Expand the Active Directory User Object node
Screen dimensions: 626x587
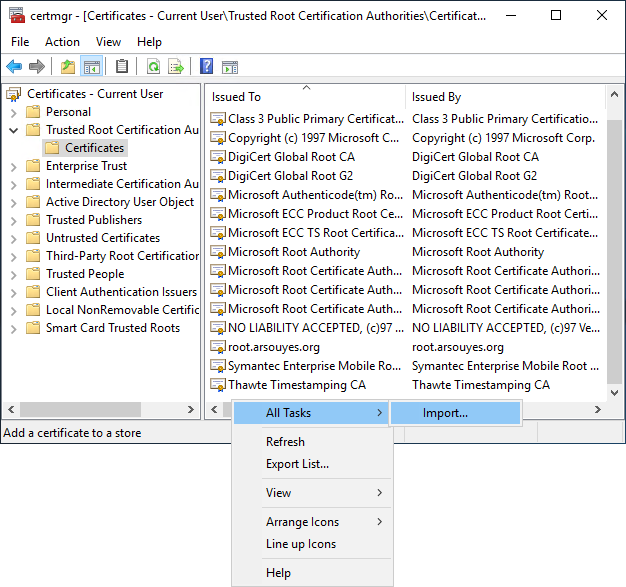click(14, 203)
